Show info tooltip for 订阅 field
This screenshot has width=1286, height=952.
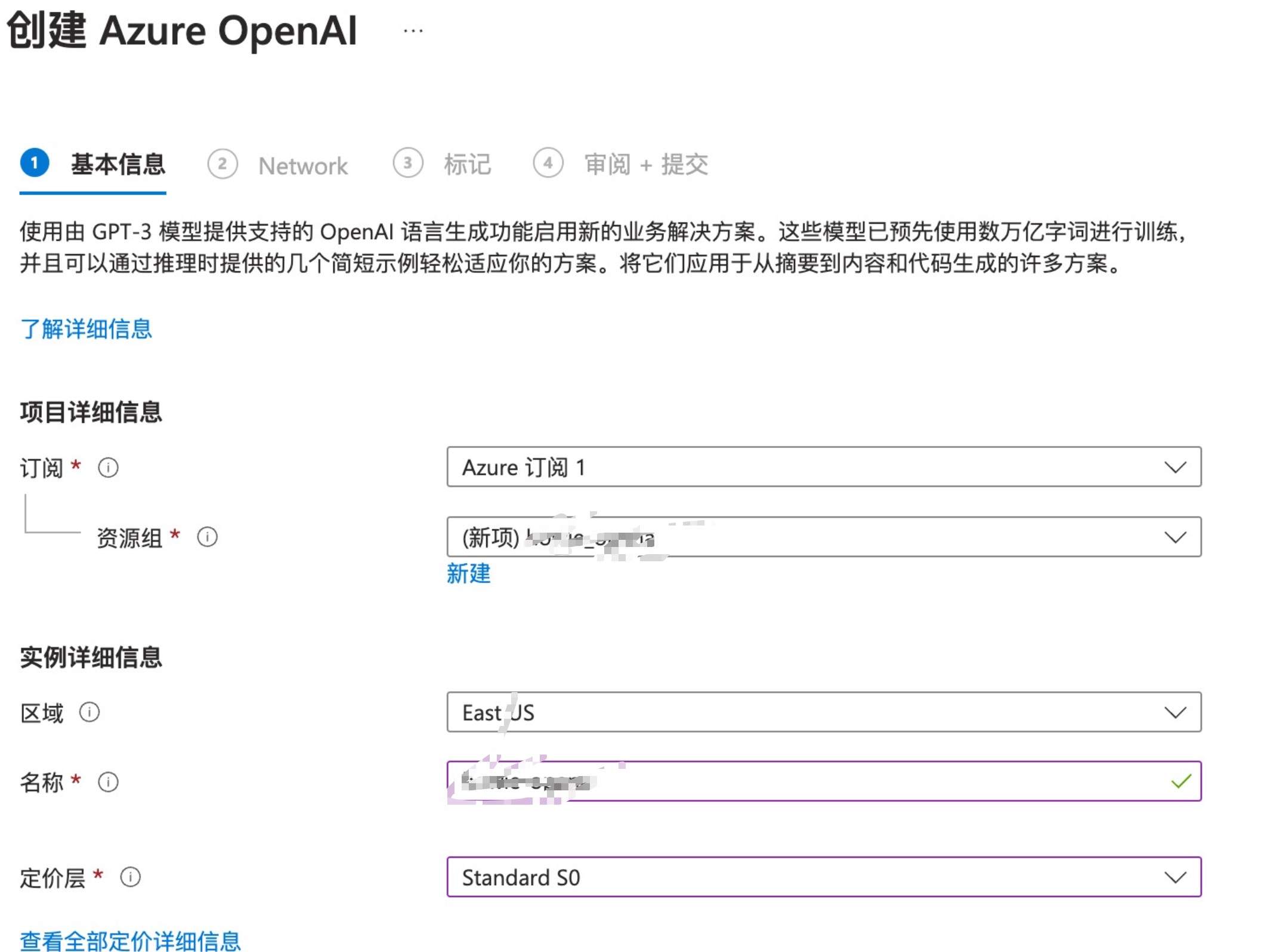108,467
